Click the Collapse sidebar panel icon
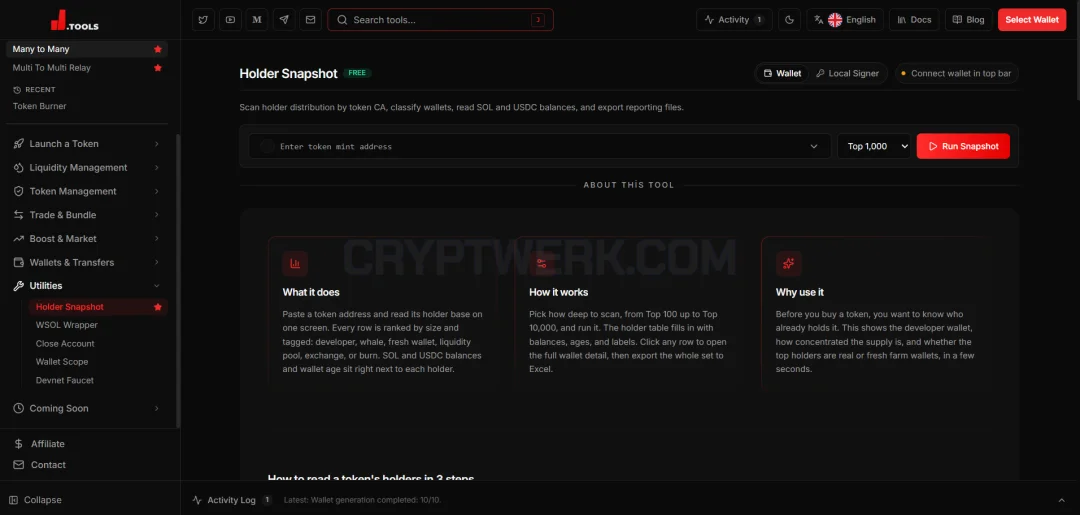This screenshot has width=1080, height=515. point(14,500)
